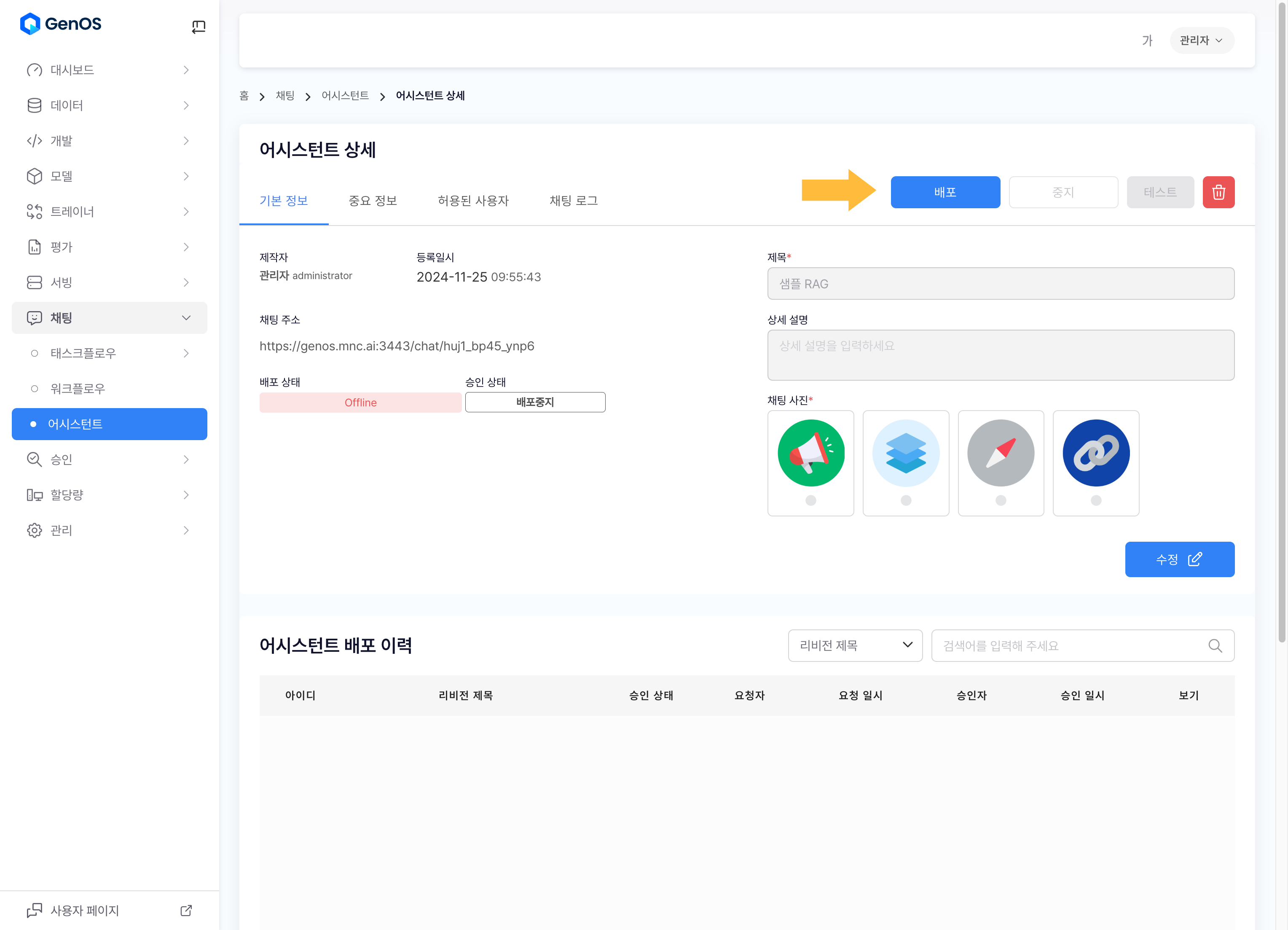The width and height of the screenshot is (1288, 930).
Task: Click the 검색어를 입력해 주세요 search field
Action: click(1068, 645)
